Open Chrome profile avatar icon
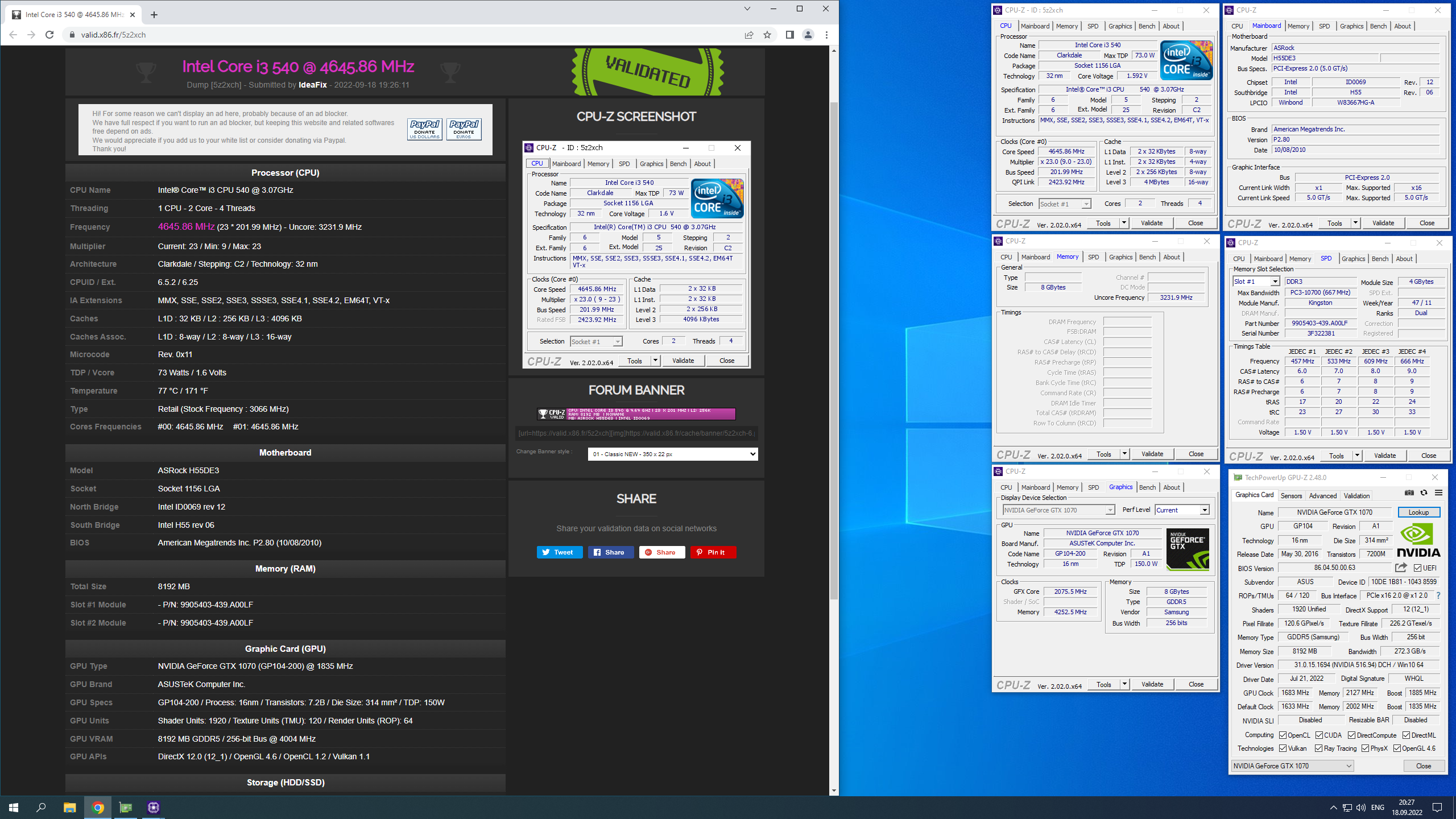The width and height of the screenshot is (1456, 819). pyautogui.click(x=808, y=35)
